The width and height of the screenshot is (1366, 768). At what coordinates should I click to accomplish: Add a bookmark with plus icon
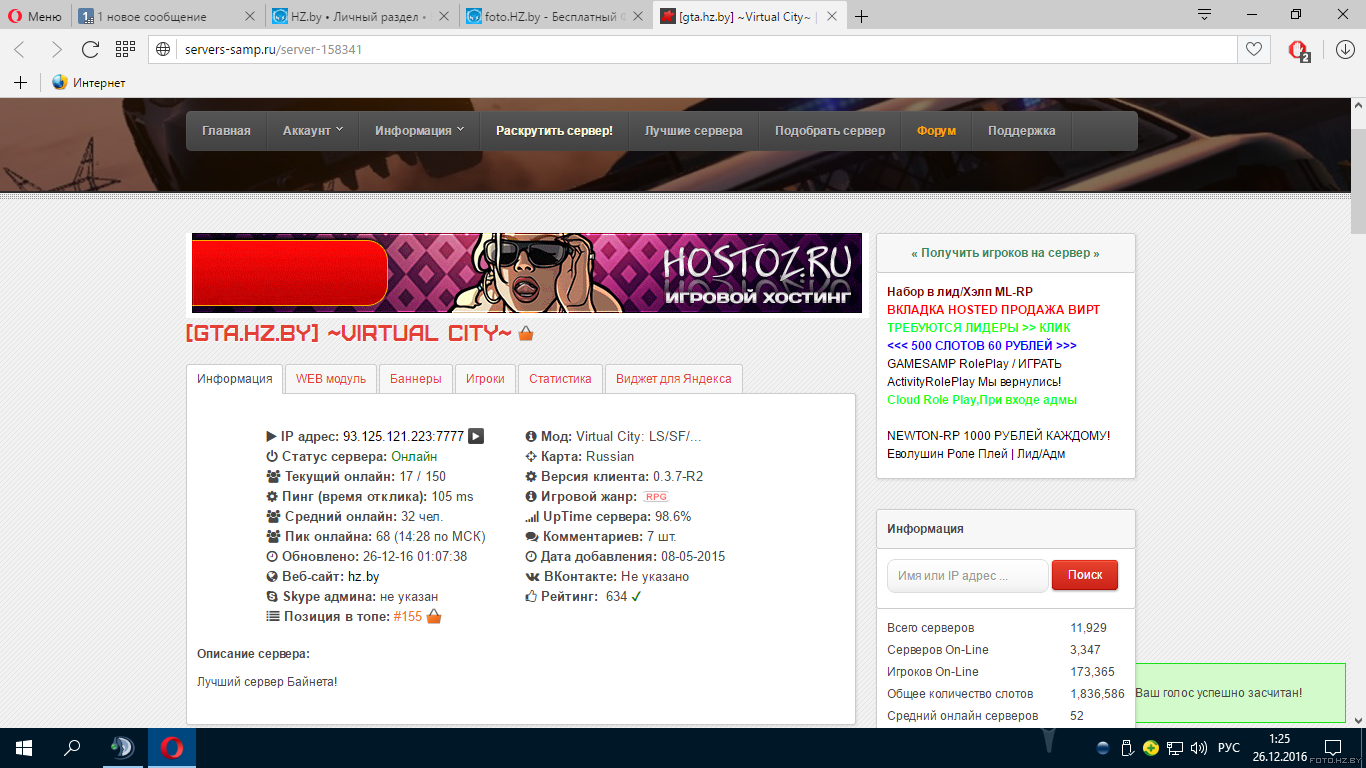point(20,83)
